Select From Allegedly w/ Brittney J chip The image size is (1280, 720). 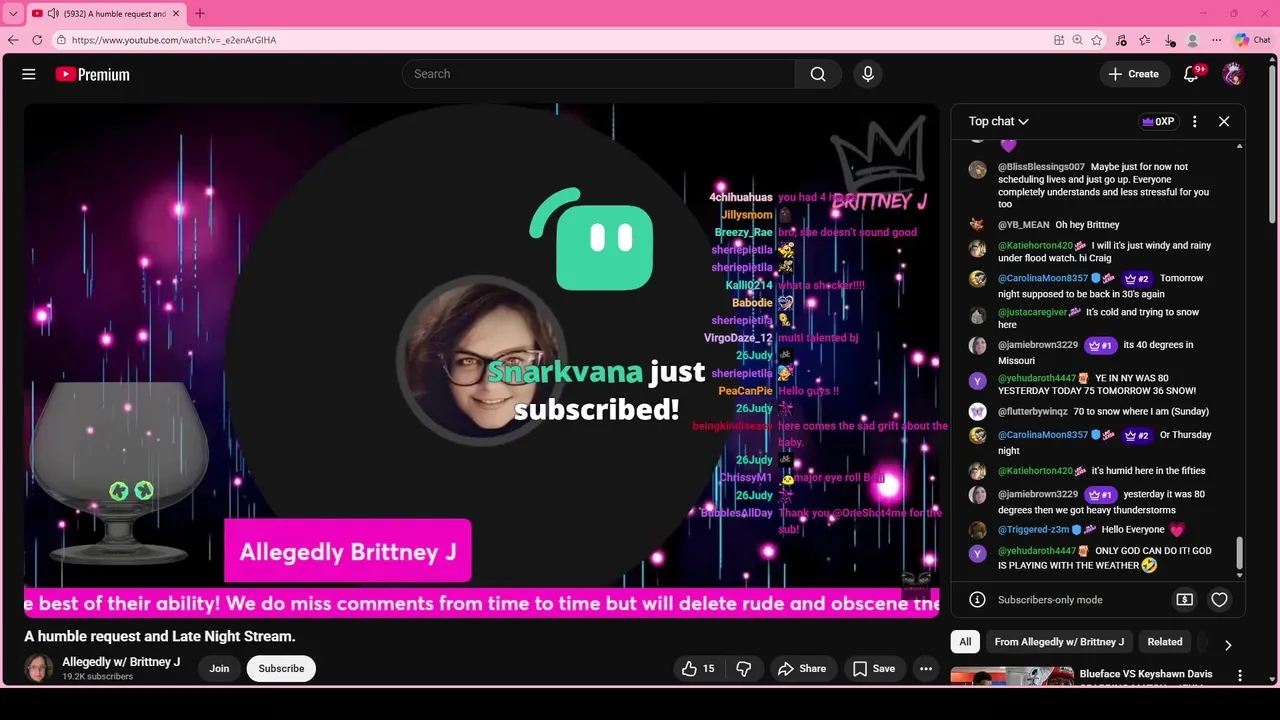tap(1059, 642)
